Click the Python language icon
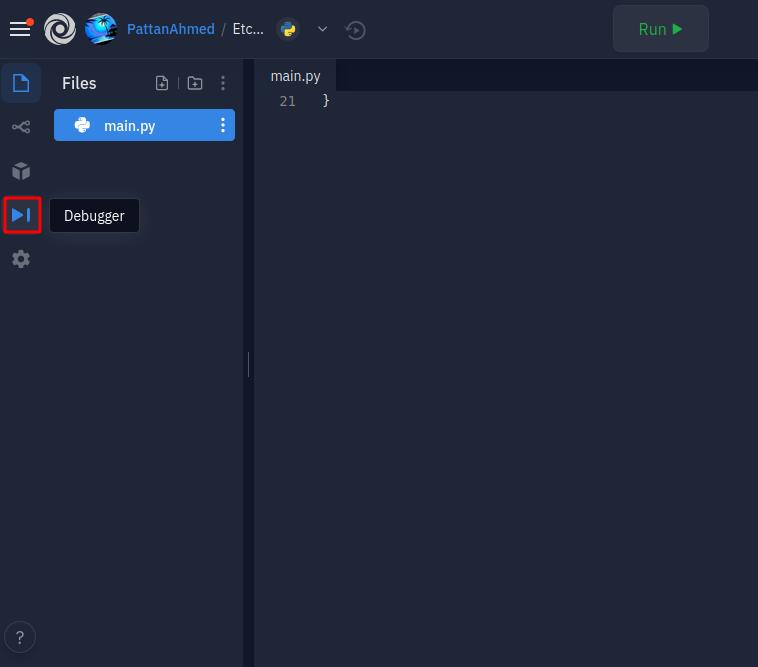Image resolution: width=758 pixels, height=667 pixels. tap(288, 29)
